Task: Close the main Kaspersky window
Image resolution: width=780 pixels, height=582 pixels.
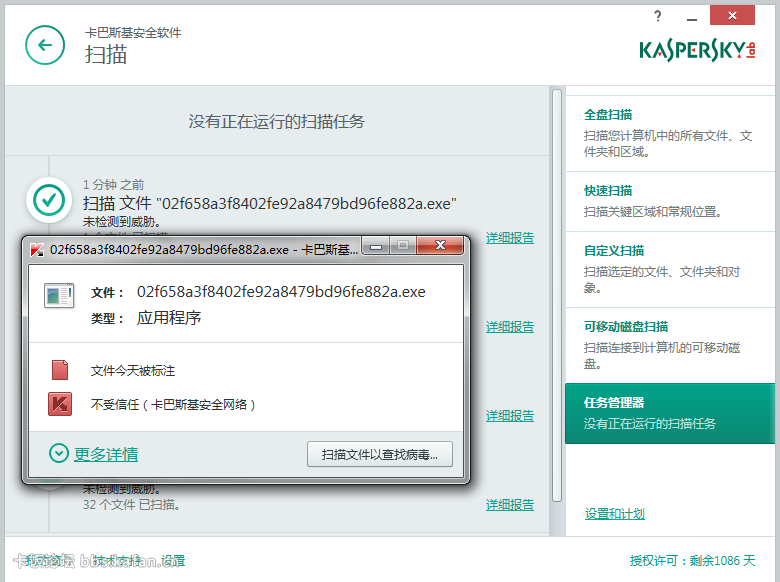Action: [x=732, y=15]
